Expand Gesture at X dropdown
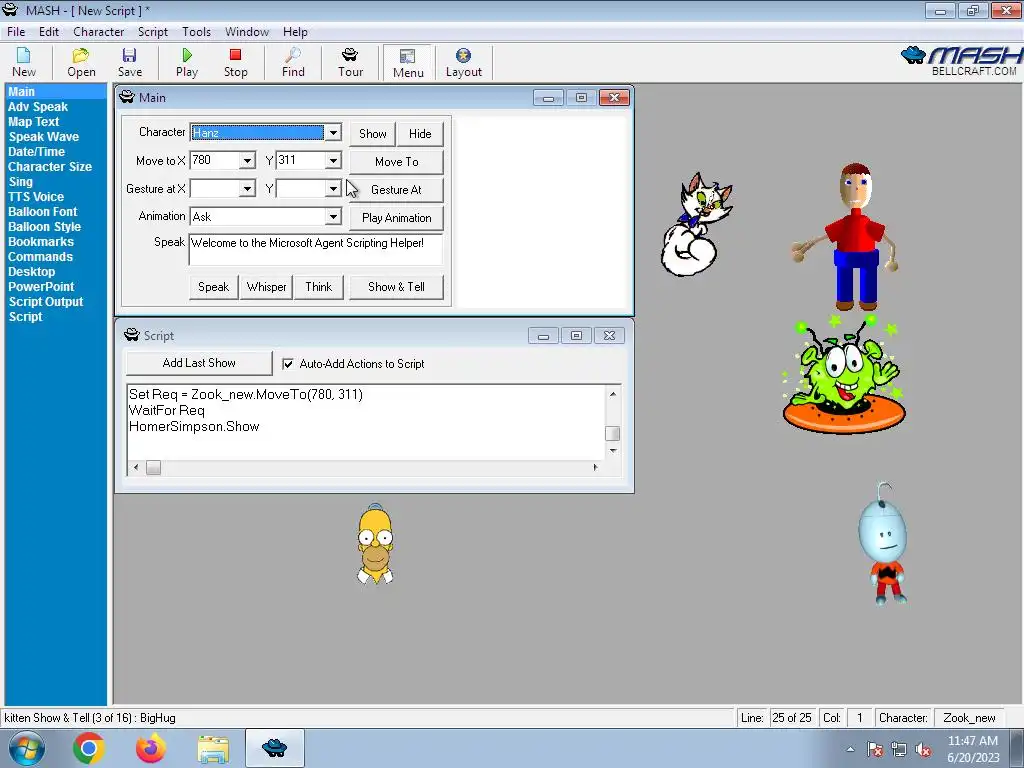This screenshot has width=1024, height=768. coord(247,189)
